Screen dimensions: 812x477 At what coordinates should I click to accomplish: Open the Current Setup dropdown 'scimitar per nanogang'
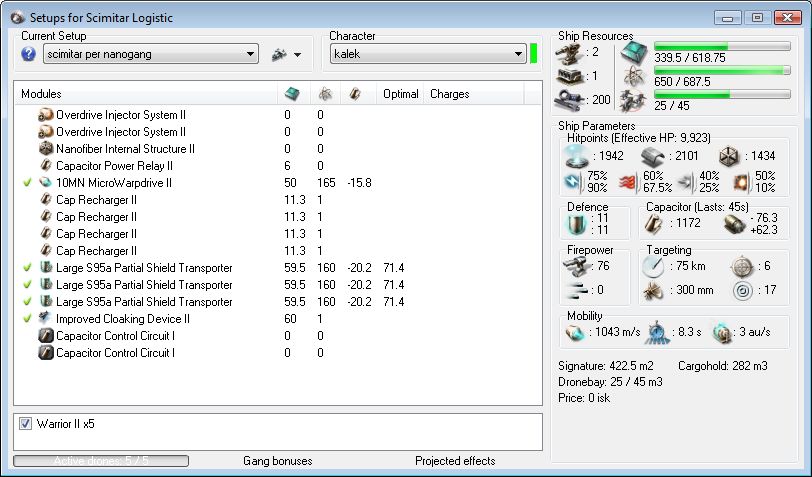tap(151, 54)
